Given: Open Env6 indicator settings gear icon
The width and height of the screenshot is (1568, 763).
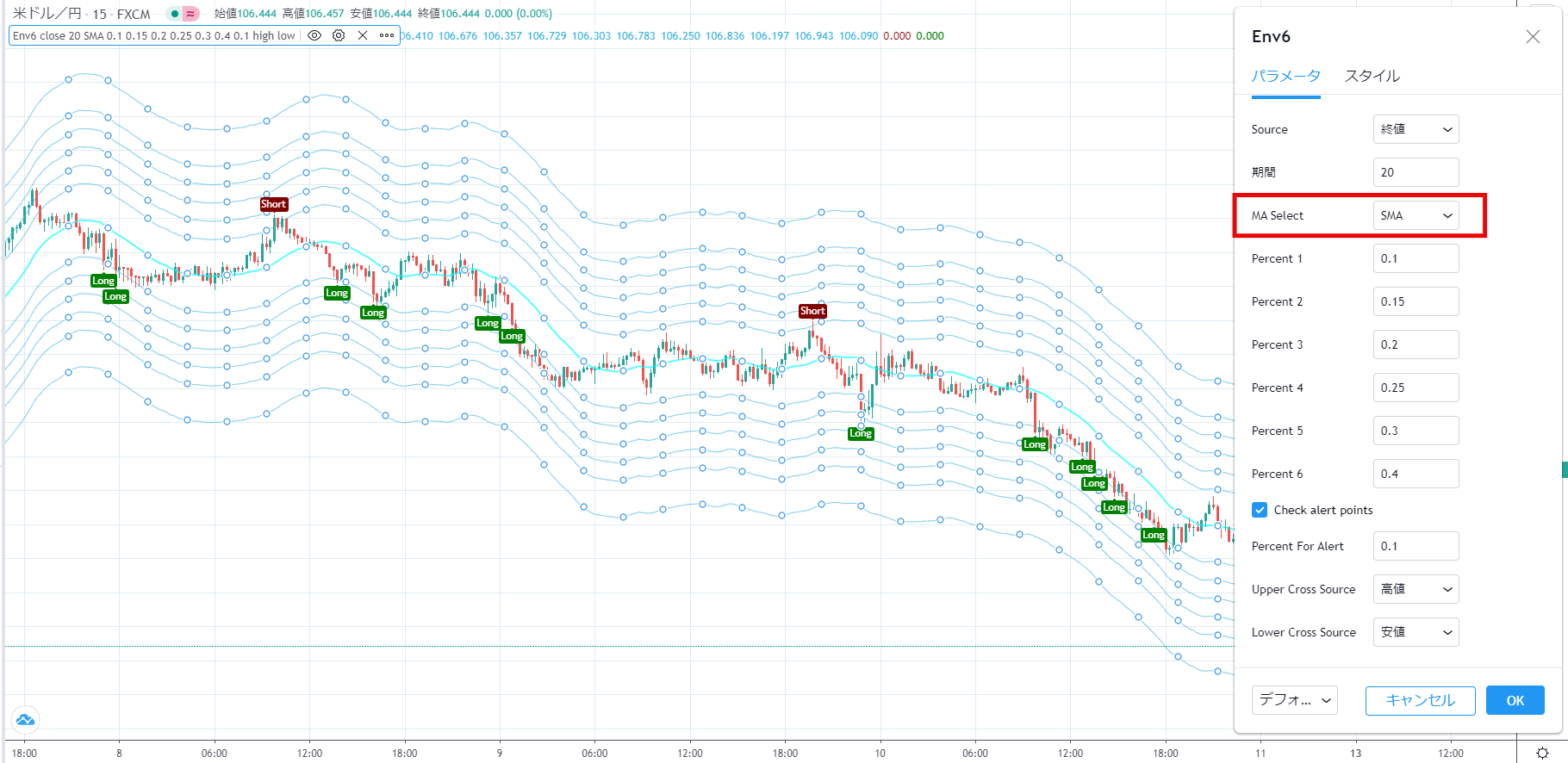Looking at the screenshot, I should (x=339, y=35).
